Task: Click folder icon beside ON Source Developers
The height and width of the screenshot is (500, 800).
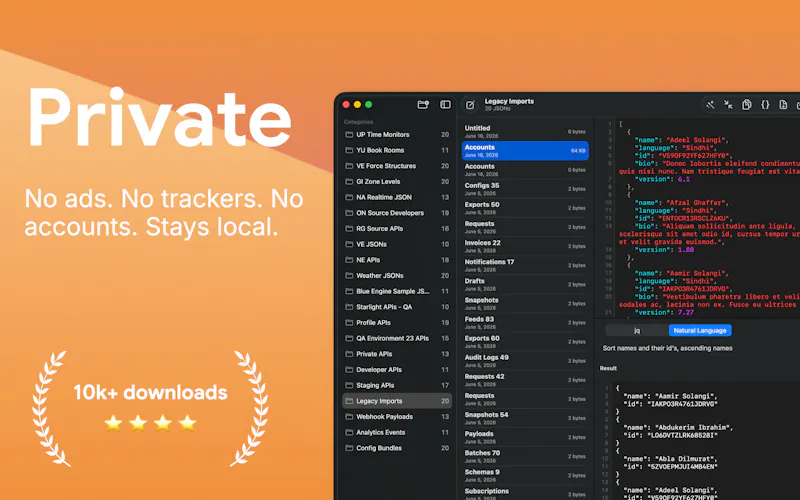Action: coord(349,213)
